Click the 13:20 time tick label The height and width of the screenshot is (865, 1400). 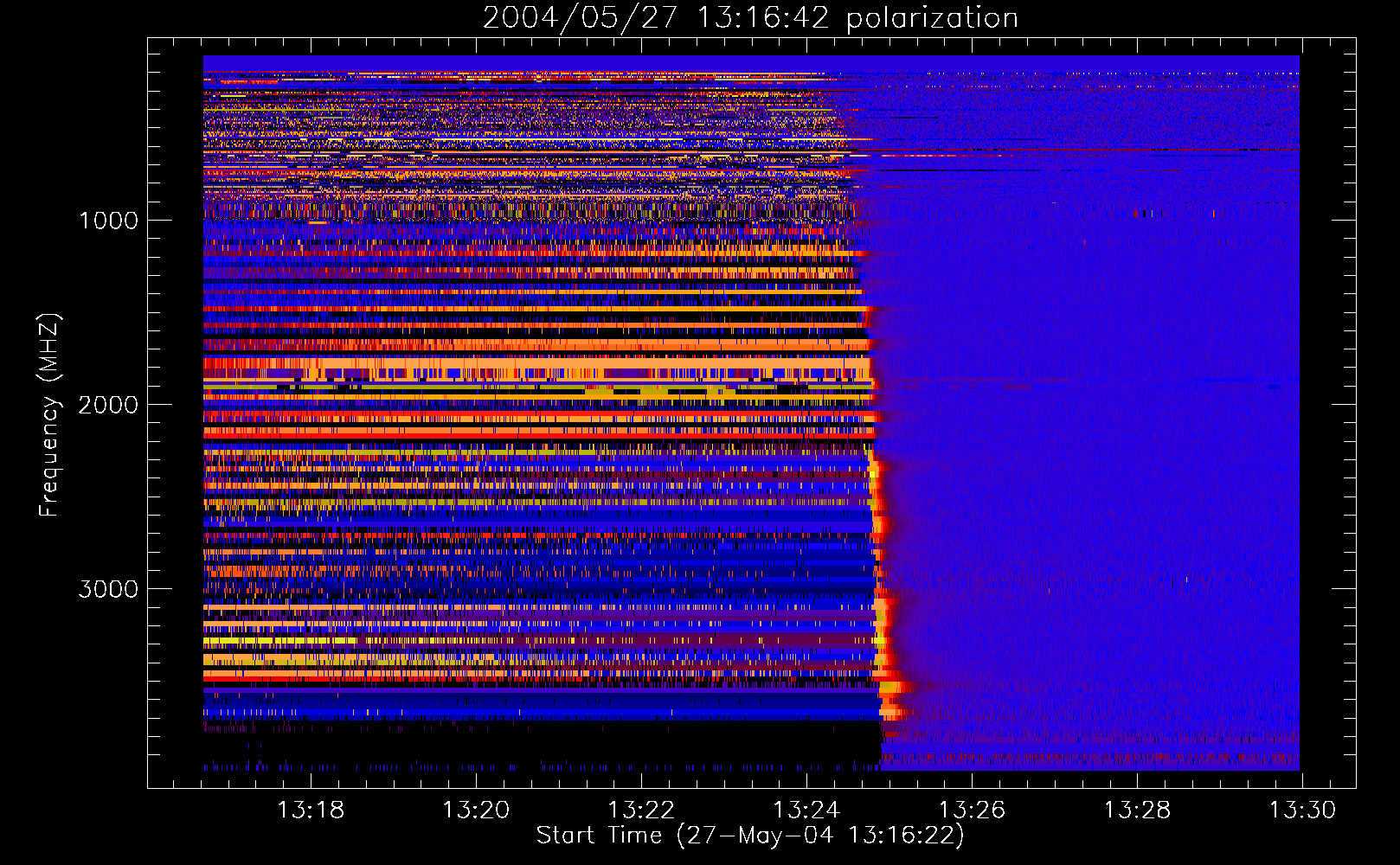click(476, 811)
